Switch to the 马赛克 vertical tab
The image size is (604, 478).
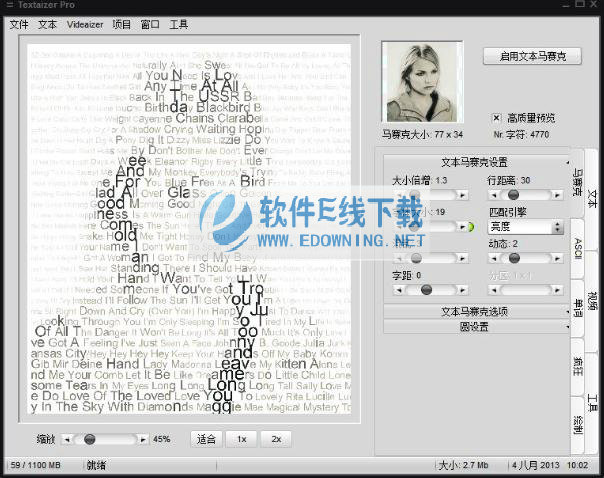tap(577, 183)
